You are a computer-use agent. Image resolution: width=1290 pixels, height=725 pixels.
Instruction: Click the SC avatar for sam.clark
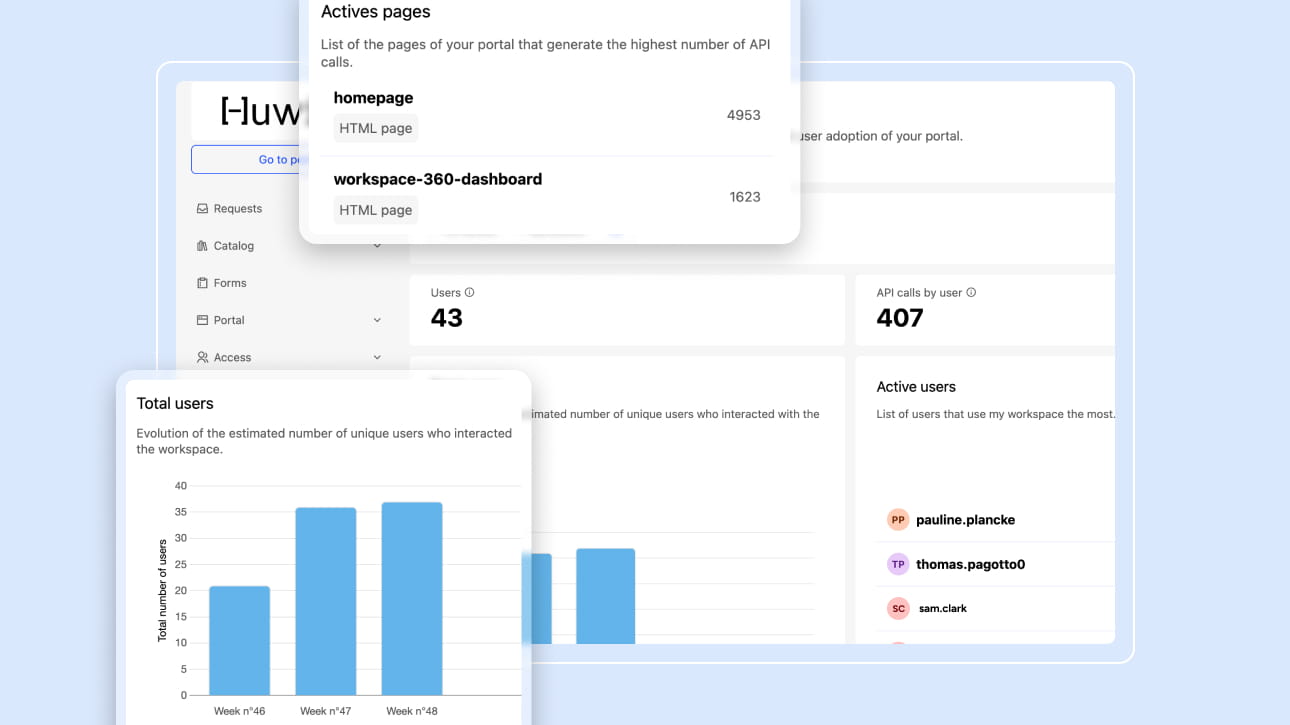(x=898, y=608)
